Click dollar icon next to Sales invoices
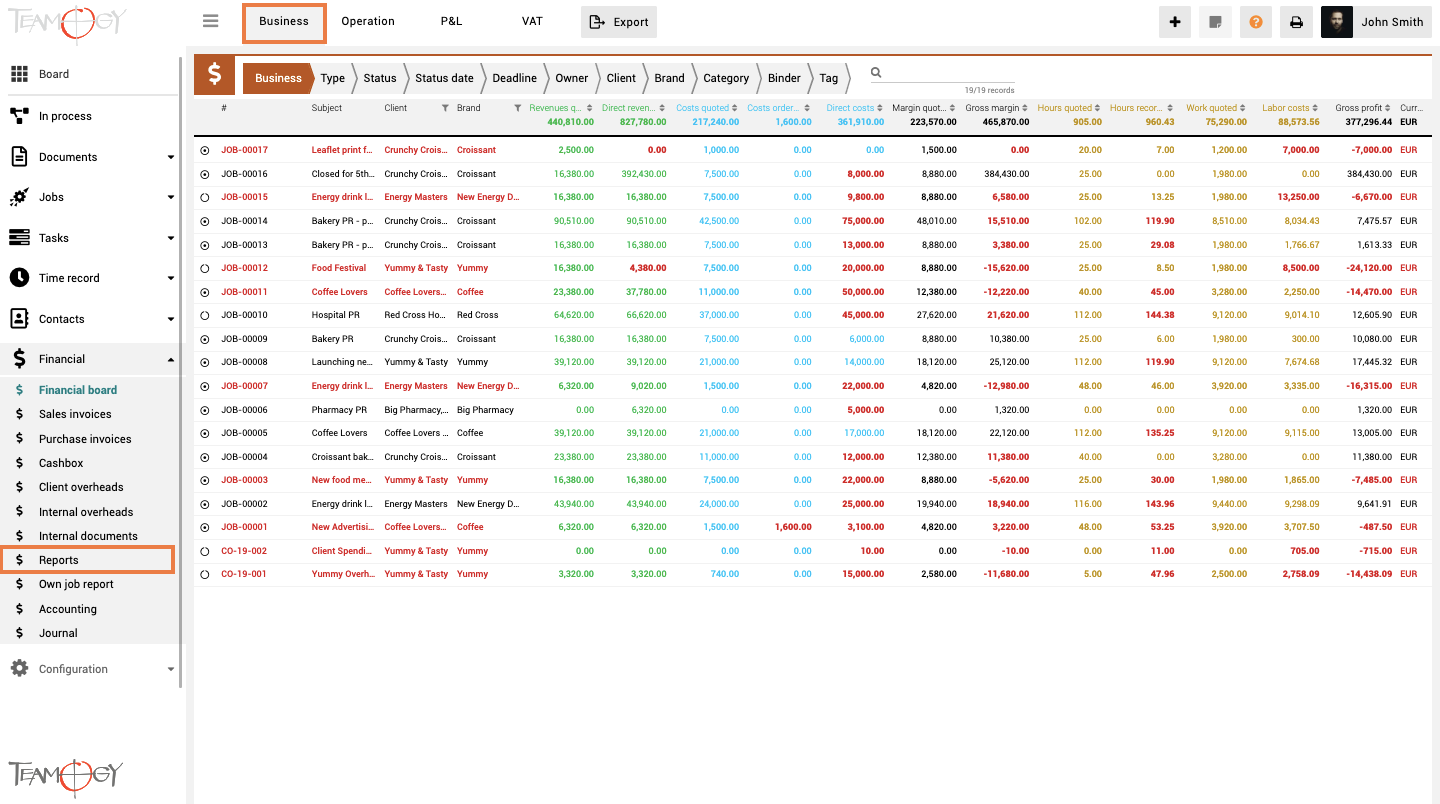This screenshot has height=804, width=1440. 19,414
